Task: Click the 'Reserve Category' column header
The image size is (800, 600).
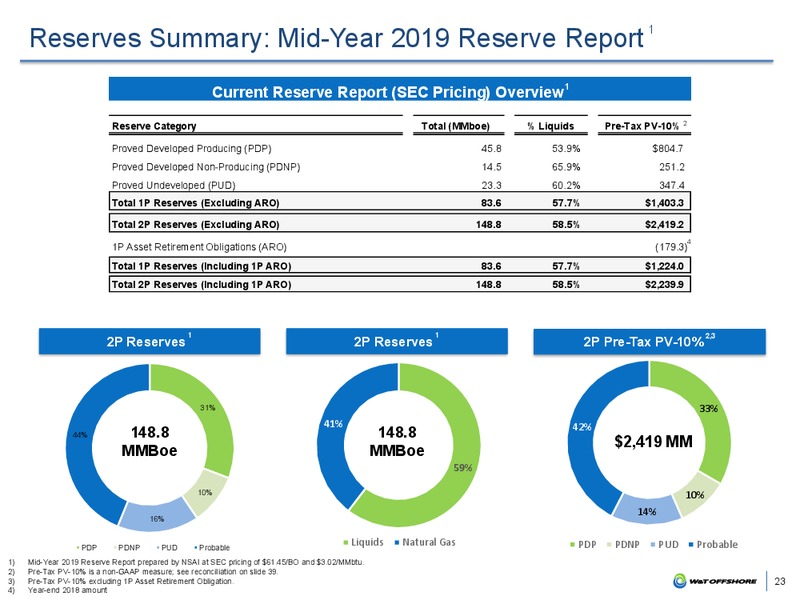Action: [x=154, y=126]
